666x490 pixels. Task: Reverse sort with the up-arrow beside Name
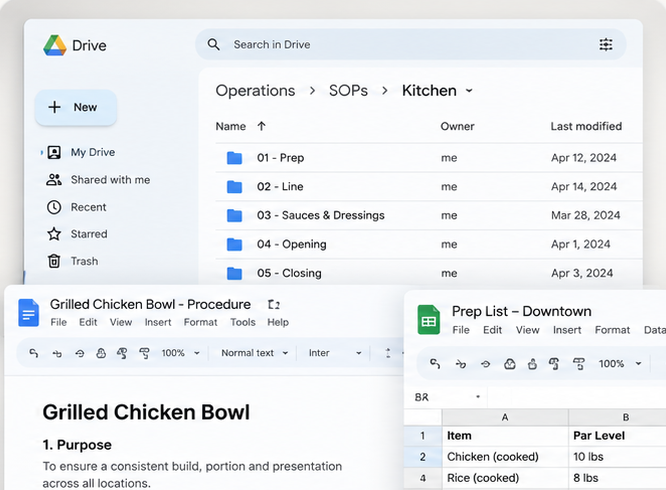pos(261,126)
